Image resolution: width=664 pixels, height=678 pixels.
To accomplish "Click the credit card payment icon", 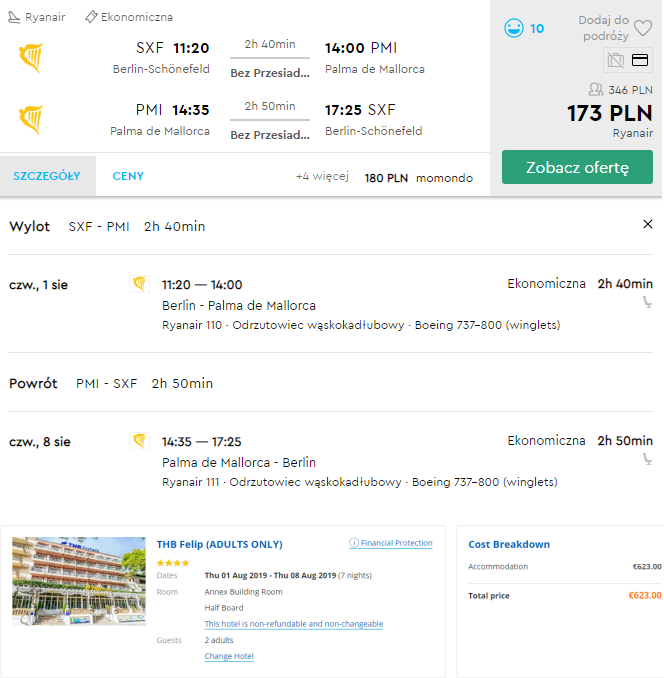I will point(641,61).
